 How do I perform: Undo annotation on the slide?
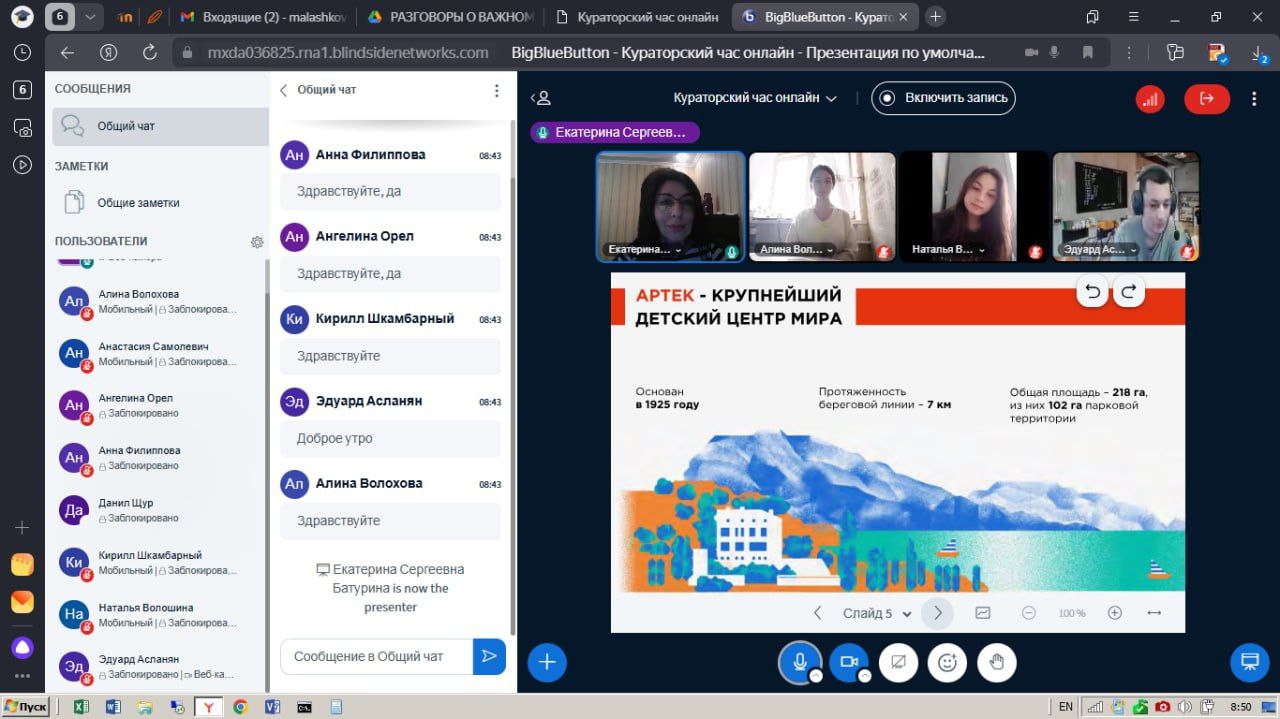pos(1093,292)
